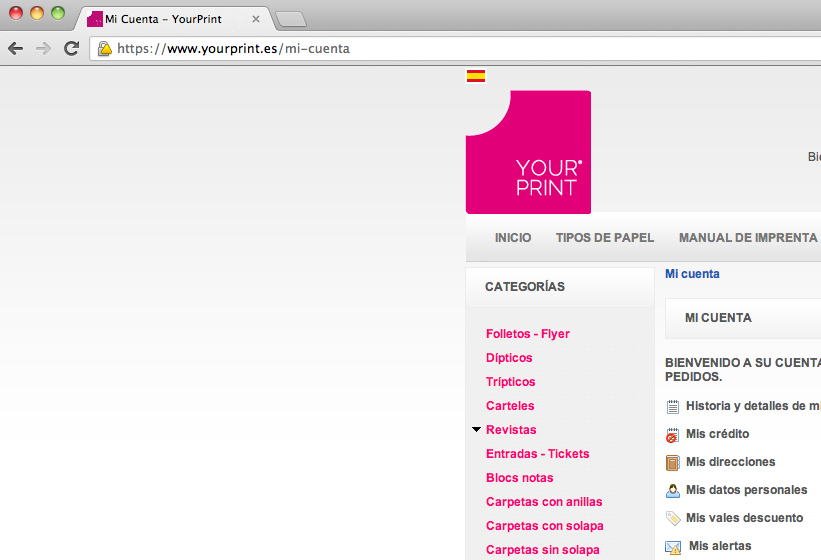Click the YourPrint pink logo
The image size is (821, 560).
coord(528,152)
